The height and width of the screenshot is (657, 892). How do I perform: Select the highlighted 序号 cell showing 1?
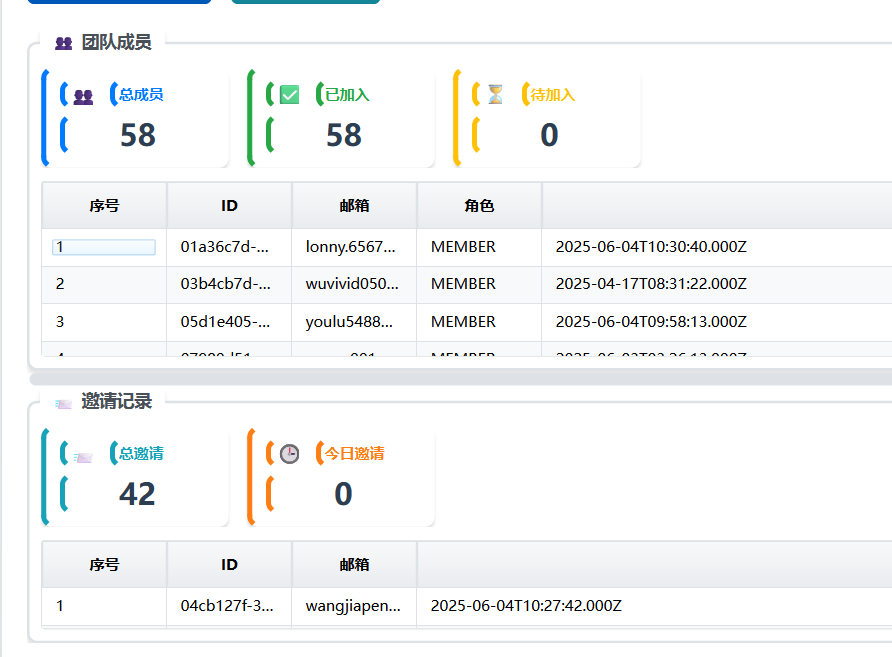[x=104, y=247]
